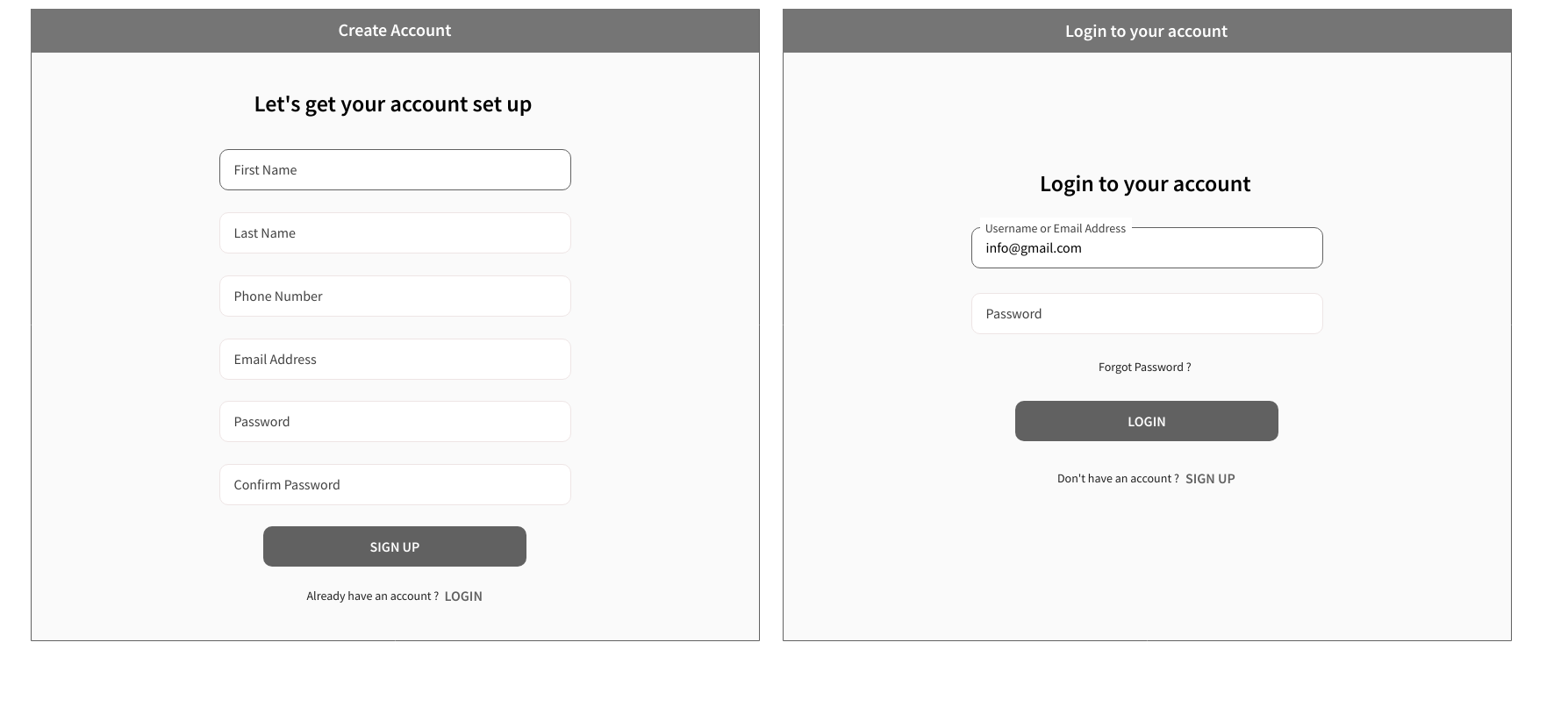Click the dark LOGIN button
Screen dimensions: 1568x728
click(x=1147, y=421)
